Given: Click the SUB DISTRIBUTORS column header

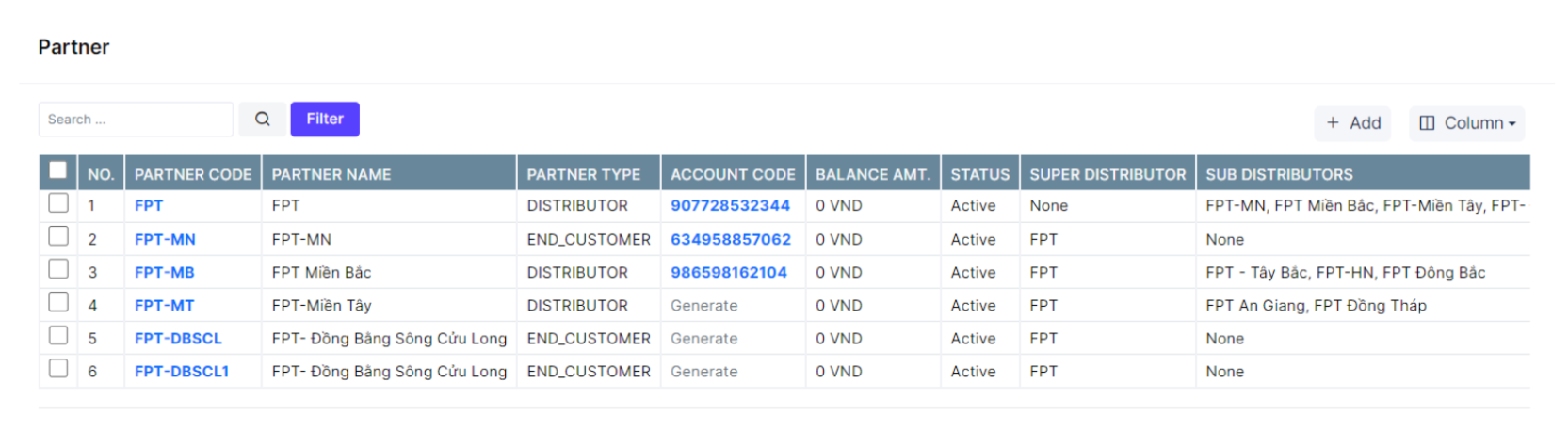Looking at the screenshot, I should [1363, 174].
